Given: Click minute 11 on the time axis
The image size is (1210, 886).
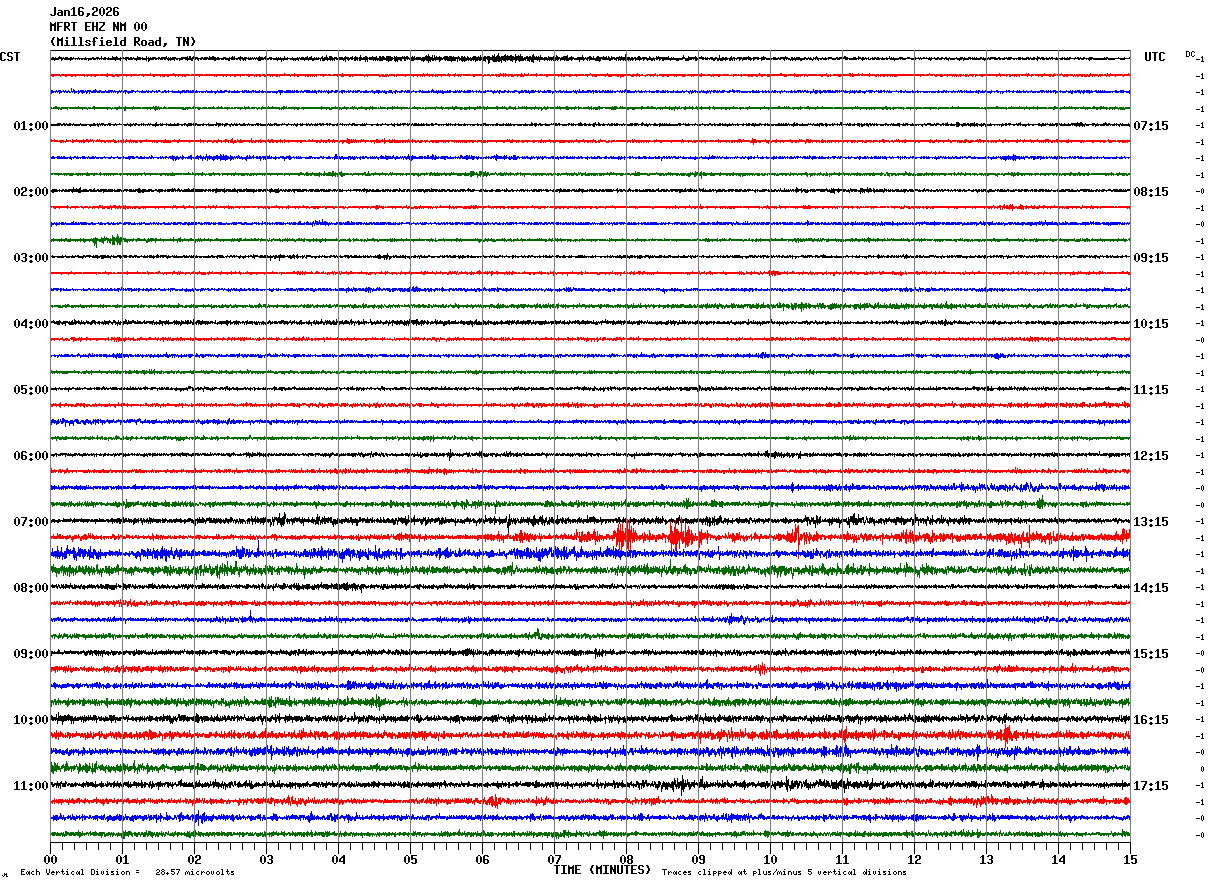Looking at the screenshot, I should coord(842,858).
